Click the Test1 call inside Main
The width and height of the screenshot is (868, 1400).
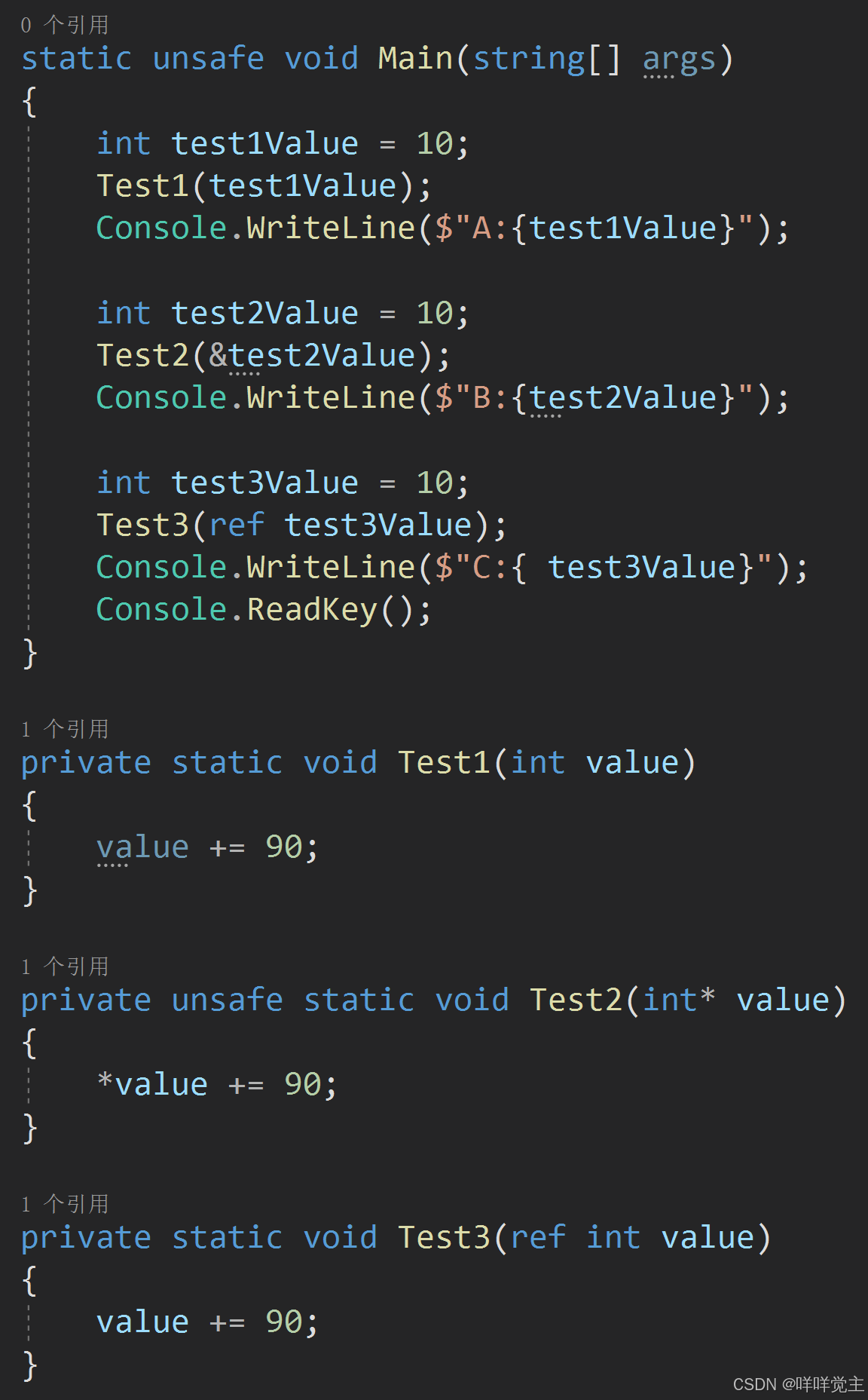coord(142,186)
